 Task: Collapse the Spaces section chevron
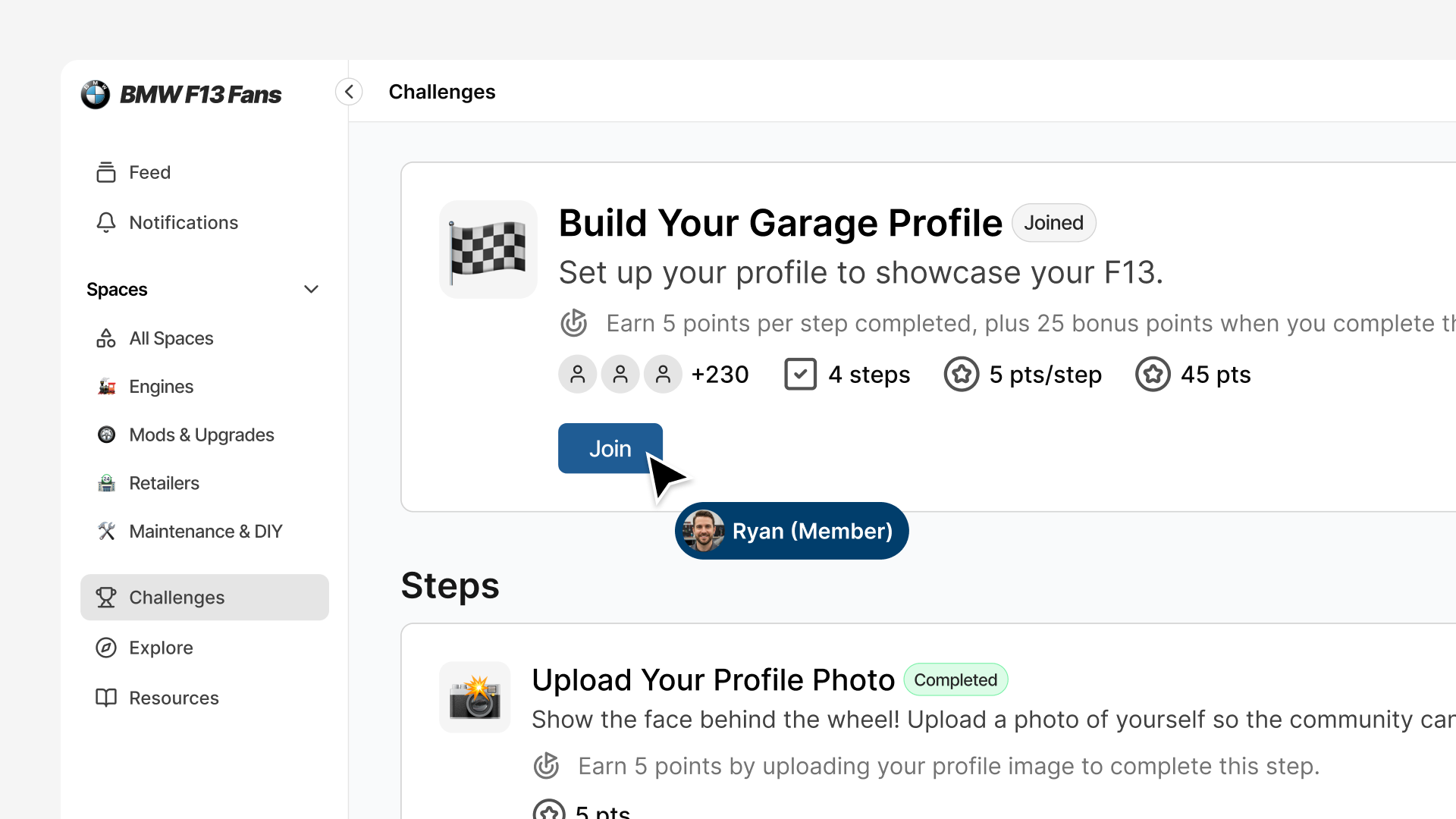tap(311, 289)
